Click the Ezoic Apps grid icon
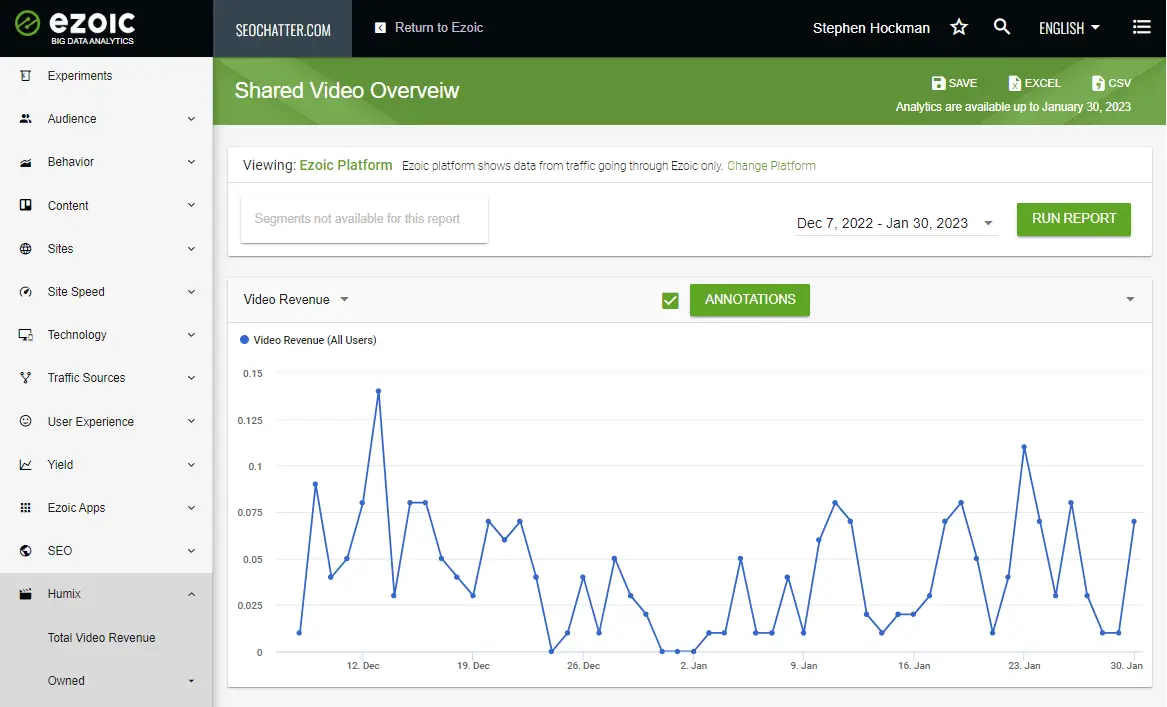Image resolution: width=1167 pixels, height=707 pixels. point(25,508)
